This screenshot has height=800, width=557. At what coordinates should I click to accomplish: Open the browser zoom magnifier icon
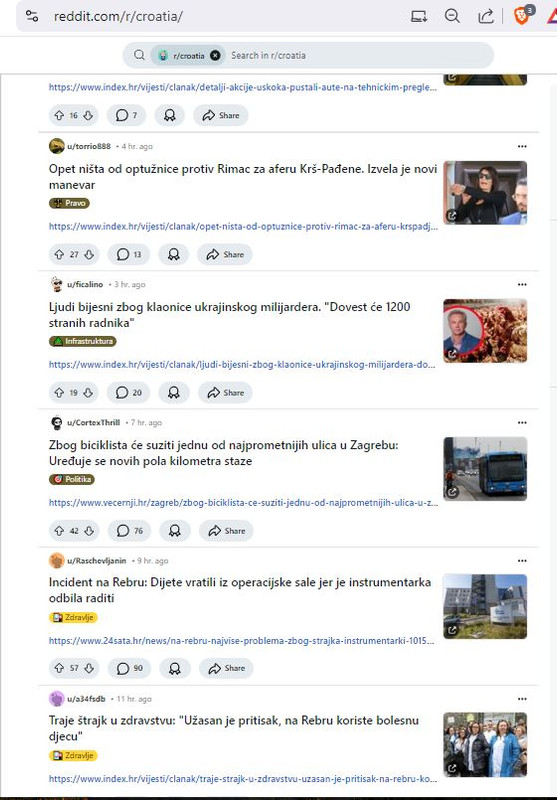click(x=452, y=16)
